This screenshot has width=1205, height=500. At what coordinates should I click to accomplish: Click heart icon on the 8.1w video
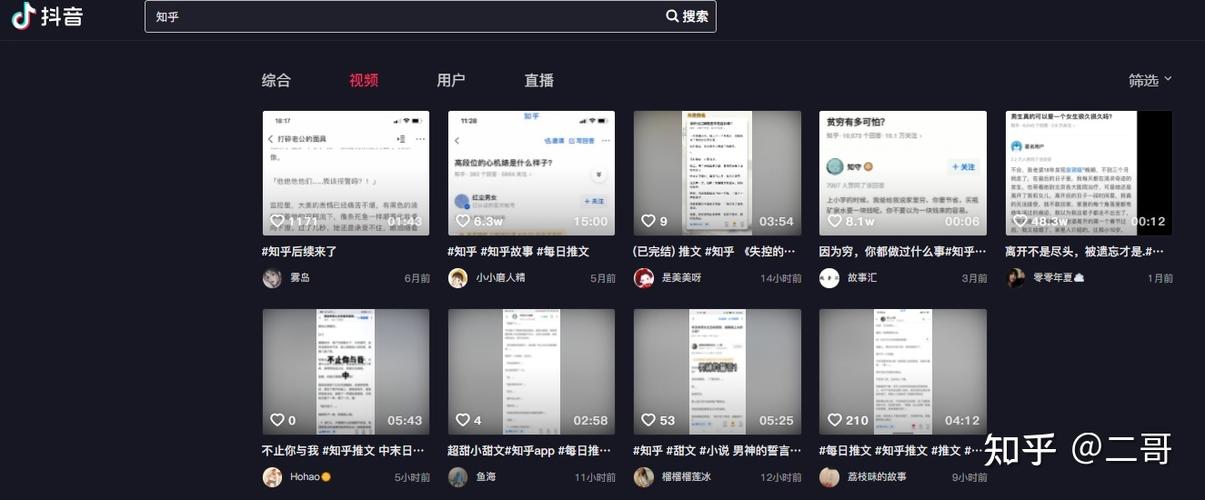(x=834, y=221)
